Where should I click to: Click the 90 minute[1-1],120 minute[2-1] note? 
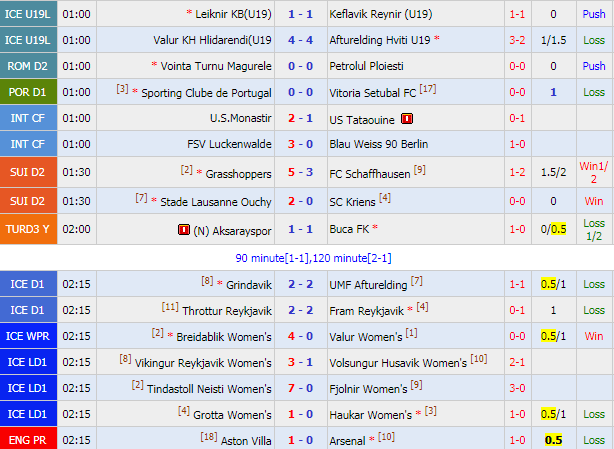(313, 258)
